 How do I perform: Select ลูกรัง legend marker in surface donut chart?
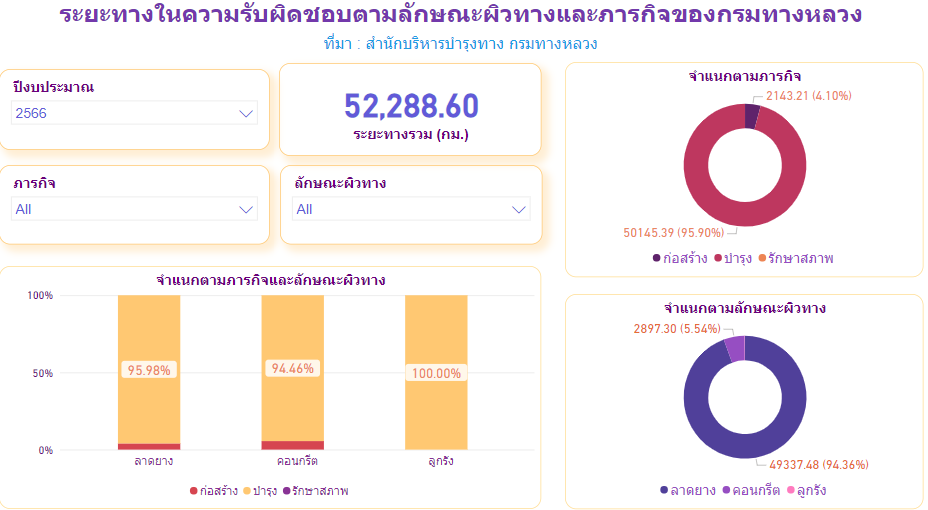coord(791,490)
